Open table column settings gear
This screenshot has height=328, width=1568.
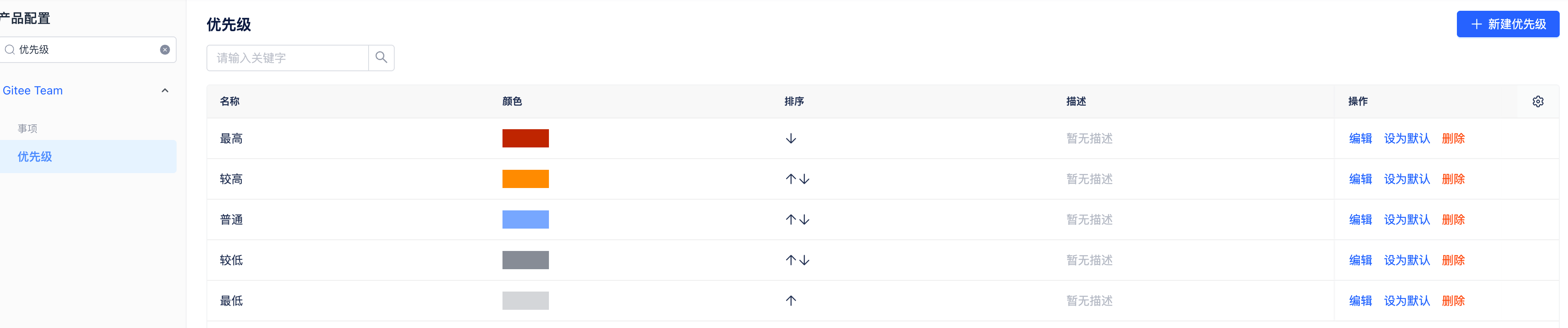(x=1538, y=101)
